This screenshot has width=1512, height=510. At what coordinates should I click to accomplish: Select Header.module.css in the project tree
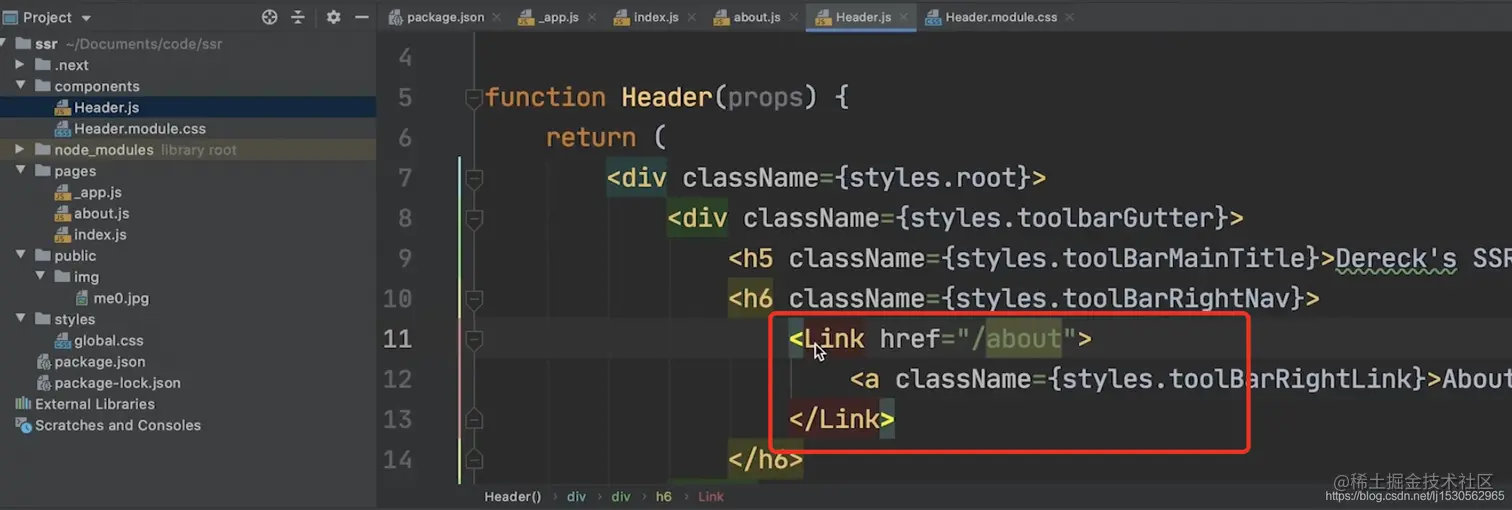(x=140, y=128)
